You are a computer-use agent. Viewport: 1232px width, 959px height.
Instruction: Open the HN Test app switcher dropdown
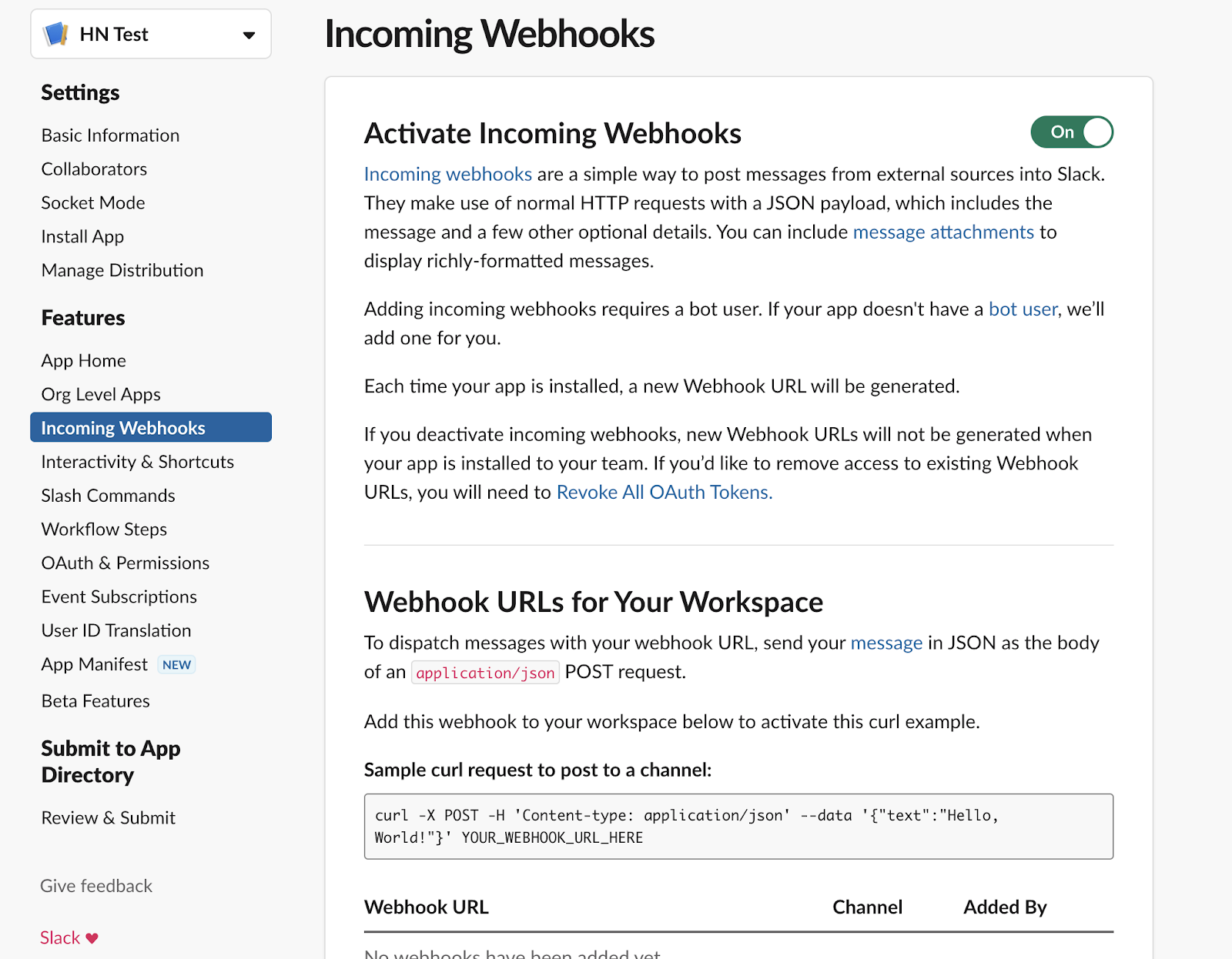pyautogui.click(x=248, y=34)
